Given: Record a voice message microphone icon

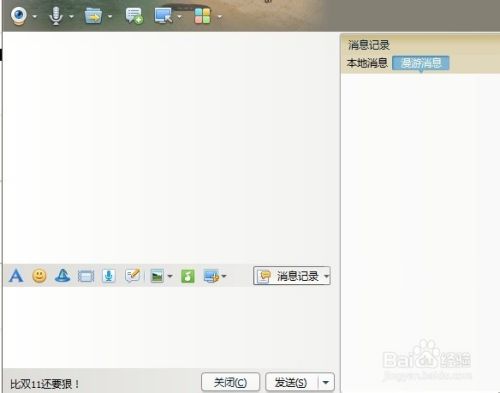Looking at the screenshot, I should coord(109,276).
